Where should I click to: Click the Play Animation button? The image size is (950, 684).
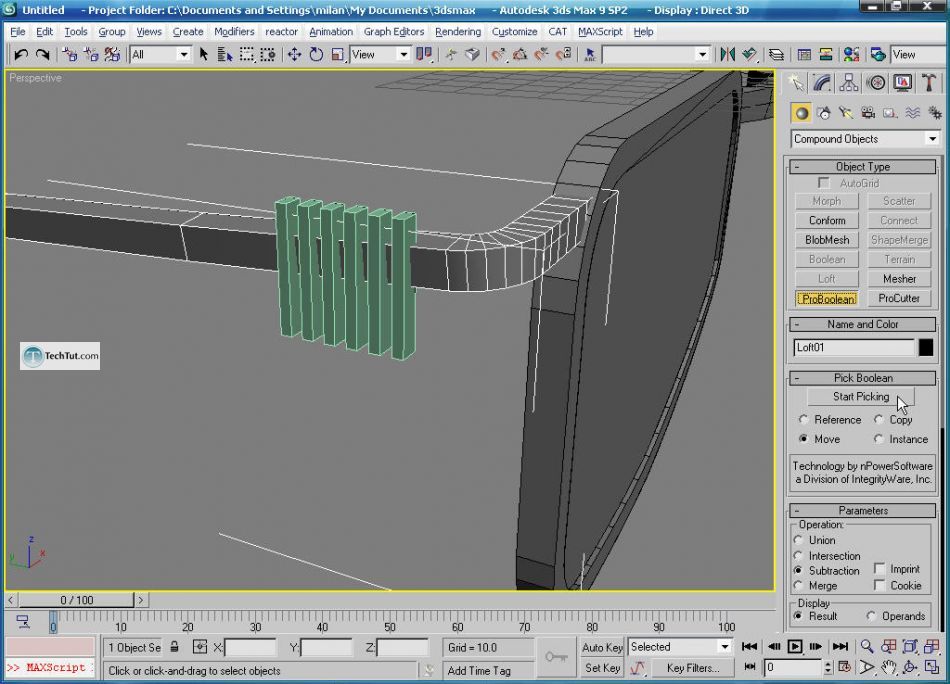795,646
